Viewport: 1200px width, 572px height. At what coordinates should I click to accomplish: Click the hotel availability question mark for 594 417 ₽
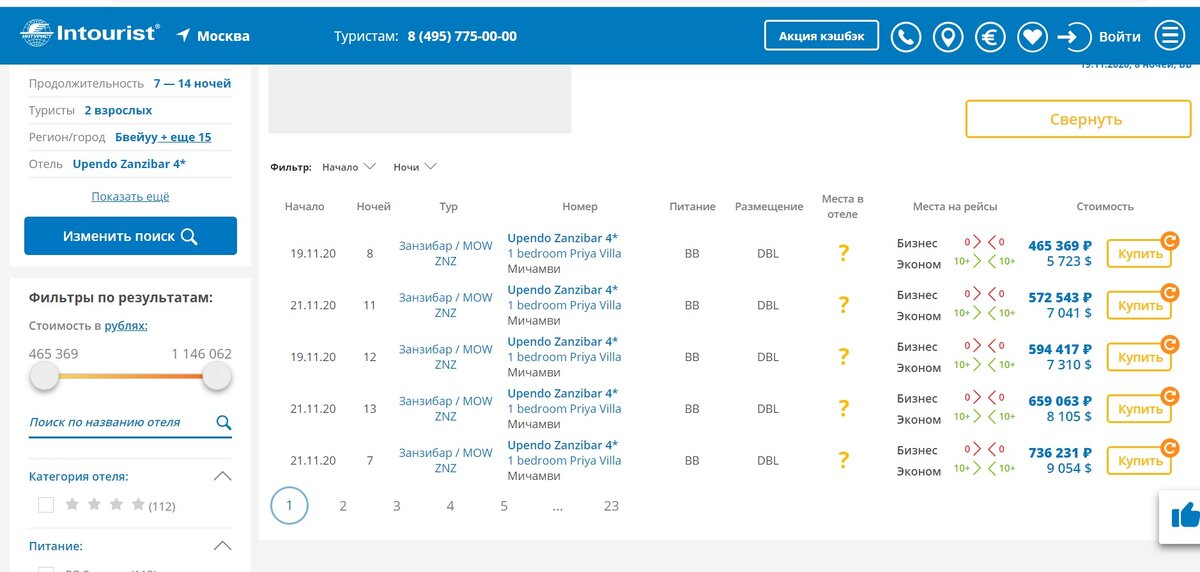tap(843, 357)
